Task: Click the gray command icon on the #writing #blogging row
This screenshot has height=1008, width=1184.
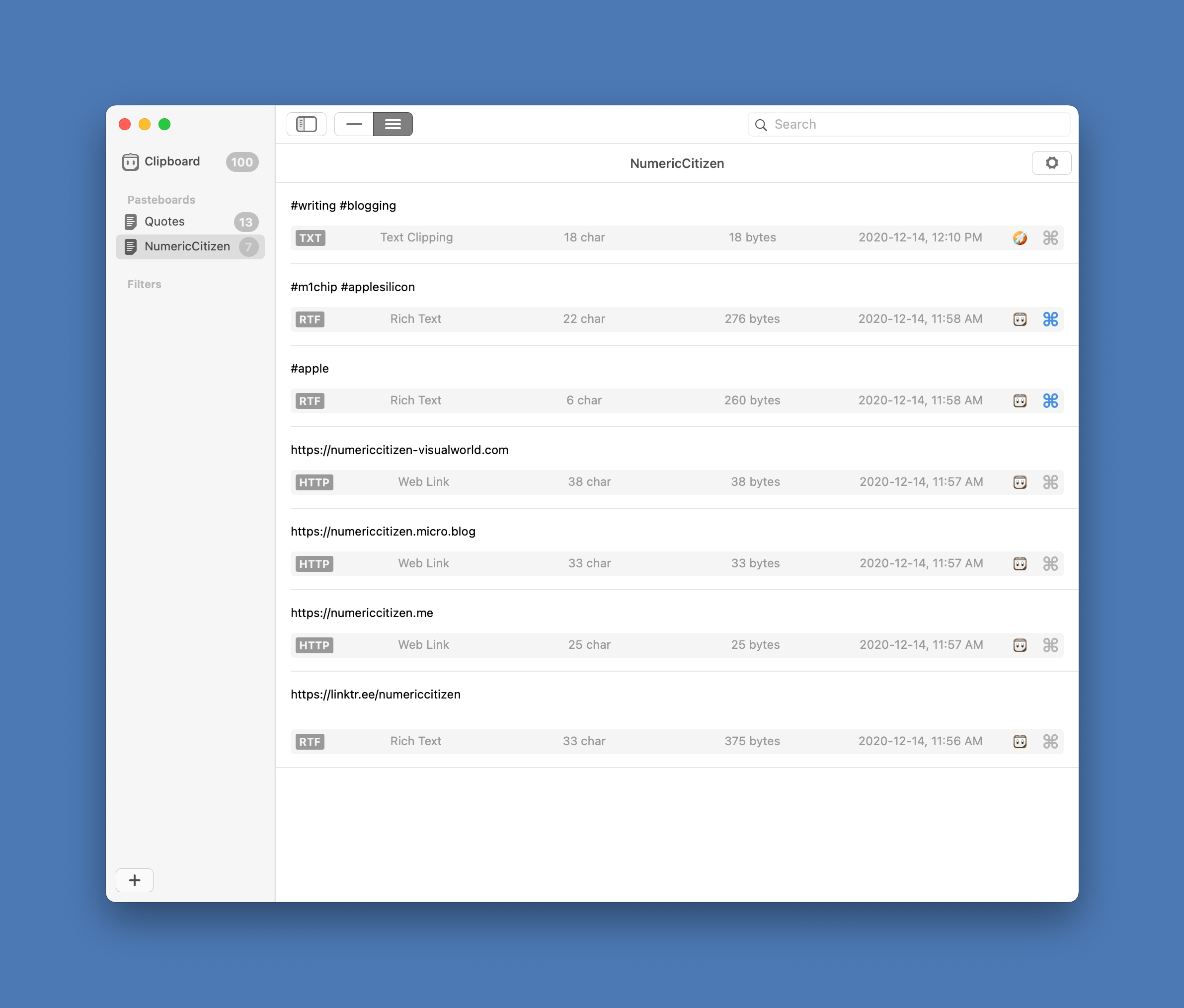Action: pyautogui.click(x=1050, y=237)
